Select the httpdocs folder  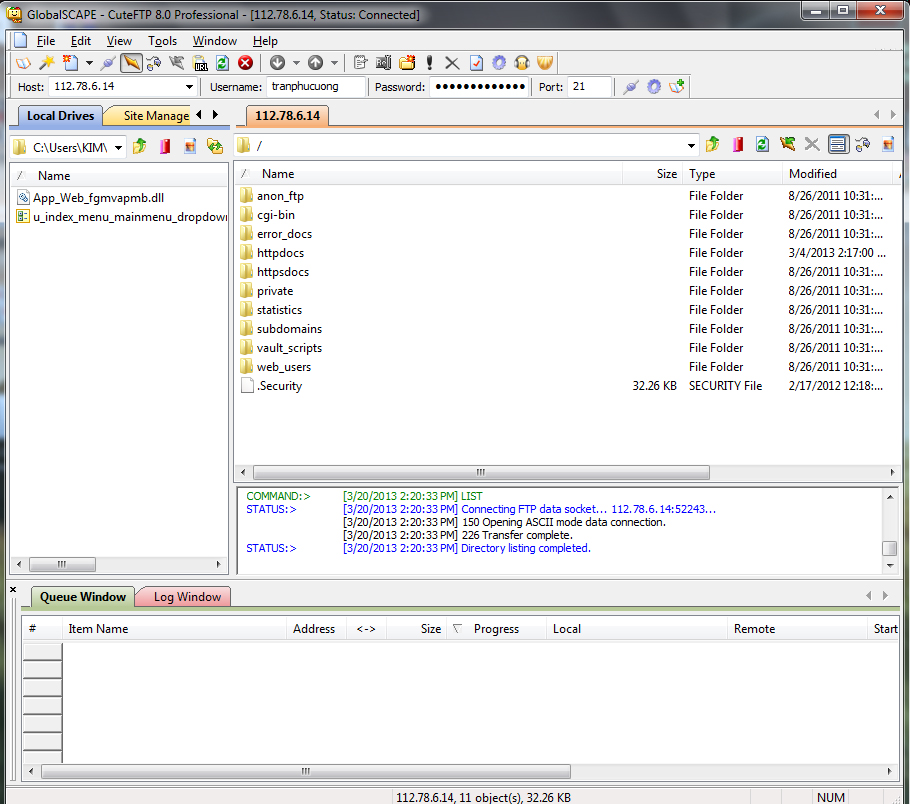(x=280, y=253)
